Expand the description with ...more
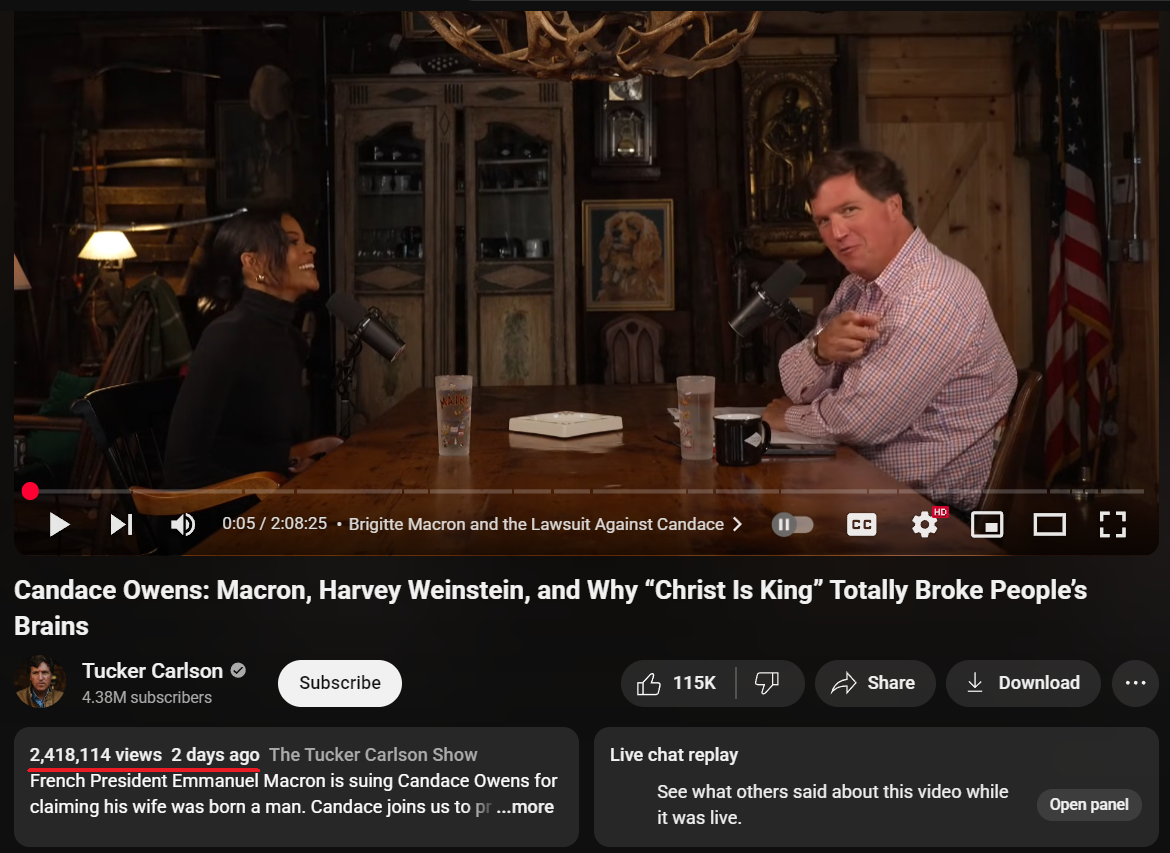1170x853 pixels. tap(526, 807)
